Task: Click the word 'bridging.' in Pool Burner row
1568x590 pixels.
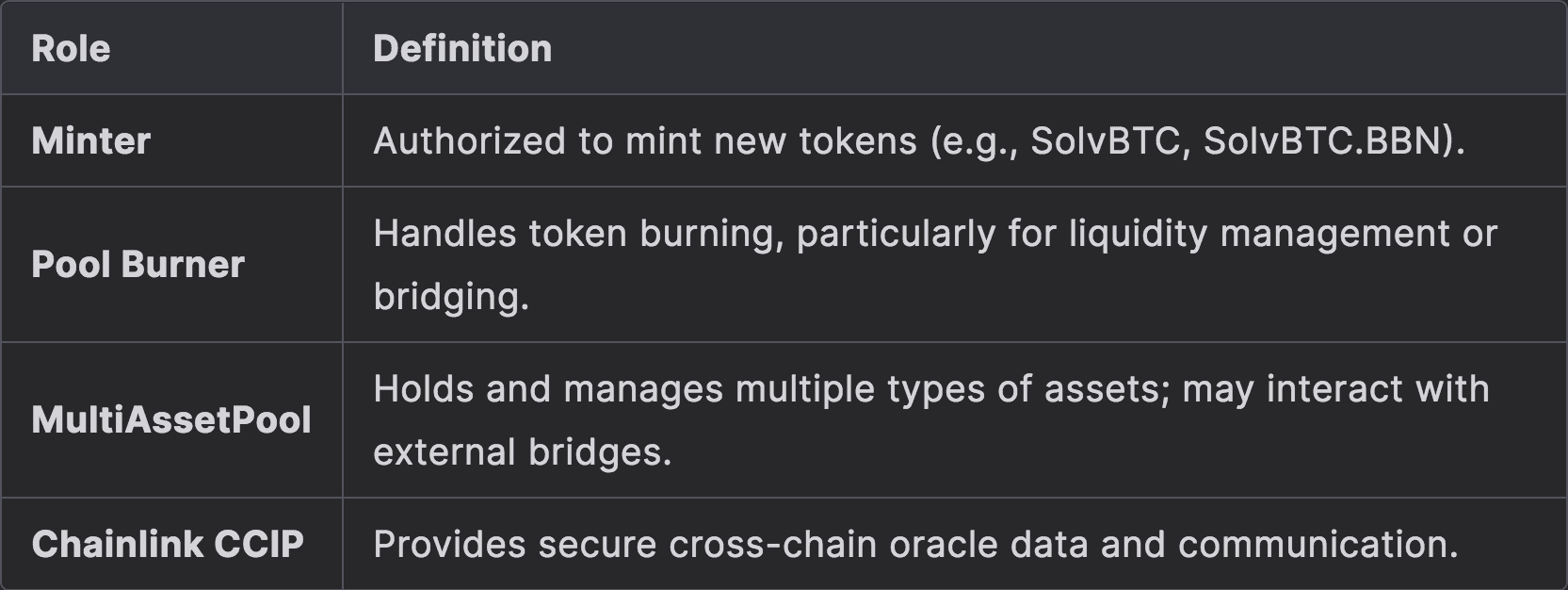Action: coord(451,297)
